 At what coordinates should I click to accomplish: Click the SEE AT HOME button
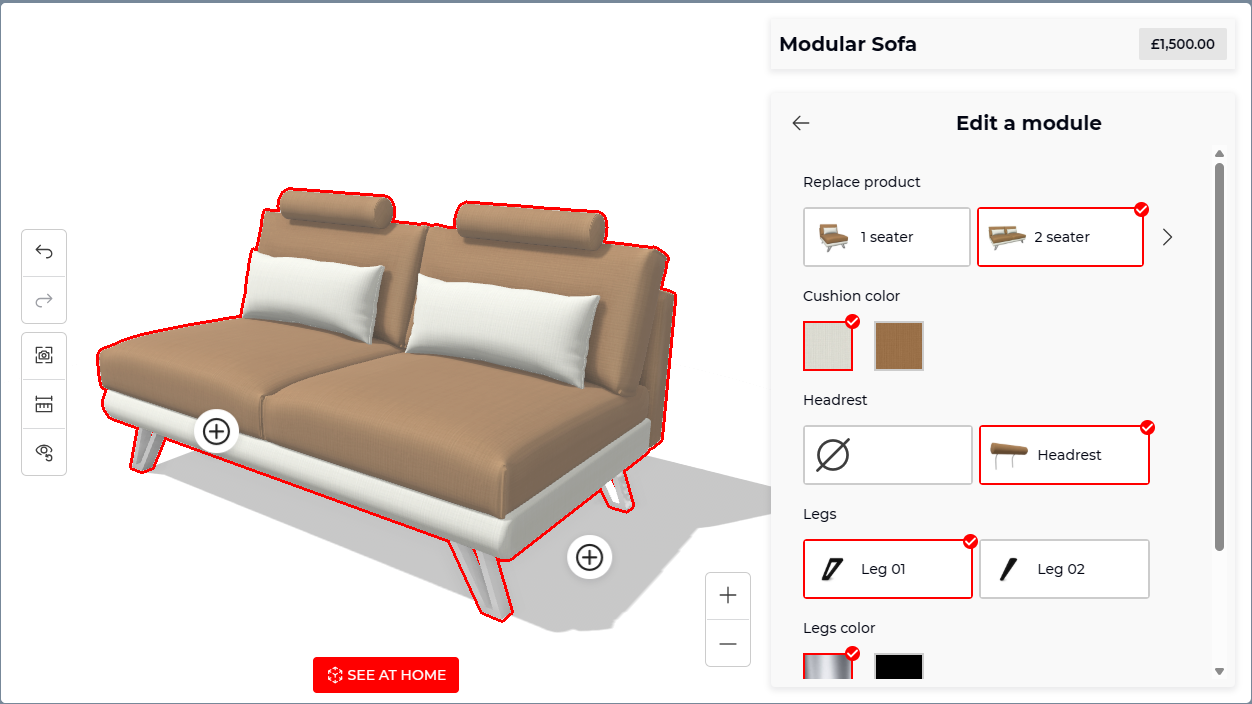[x=386, y=675]
